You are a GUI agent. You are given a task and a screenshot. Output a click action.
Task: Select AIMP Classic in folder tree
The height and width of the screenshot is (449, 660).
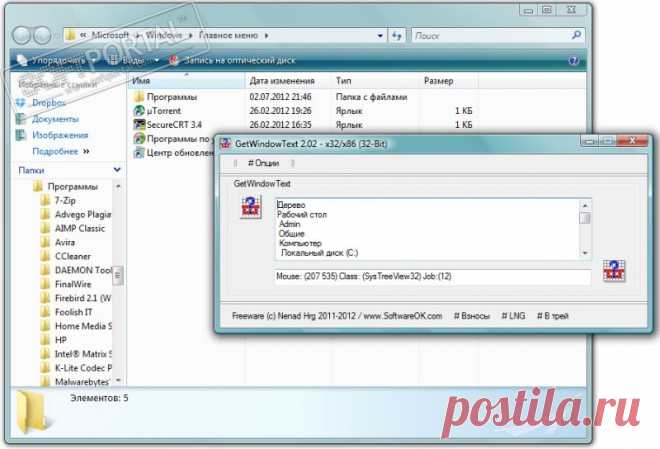pyautogui.click(x=80, y=228)
